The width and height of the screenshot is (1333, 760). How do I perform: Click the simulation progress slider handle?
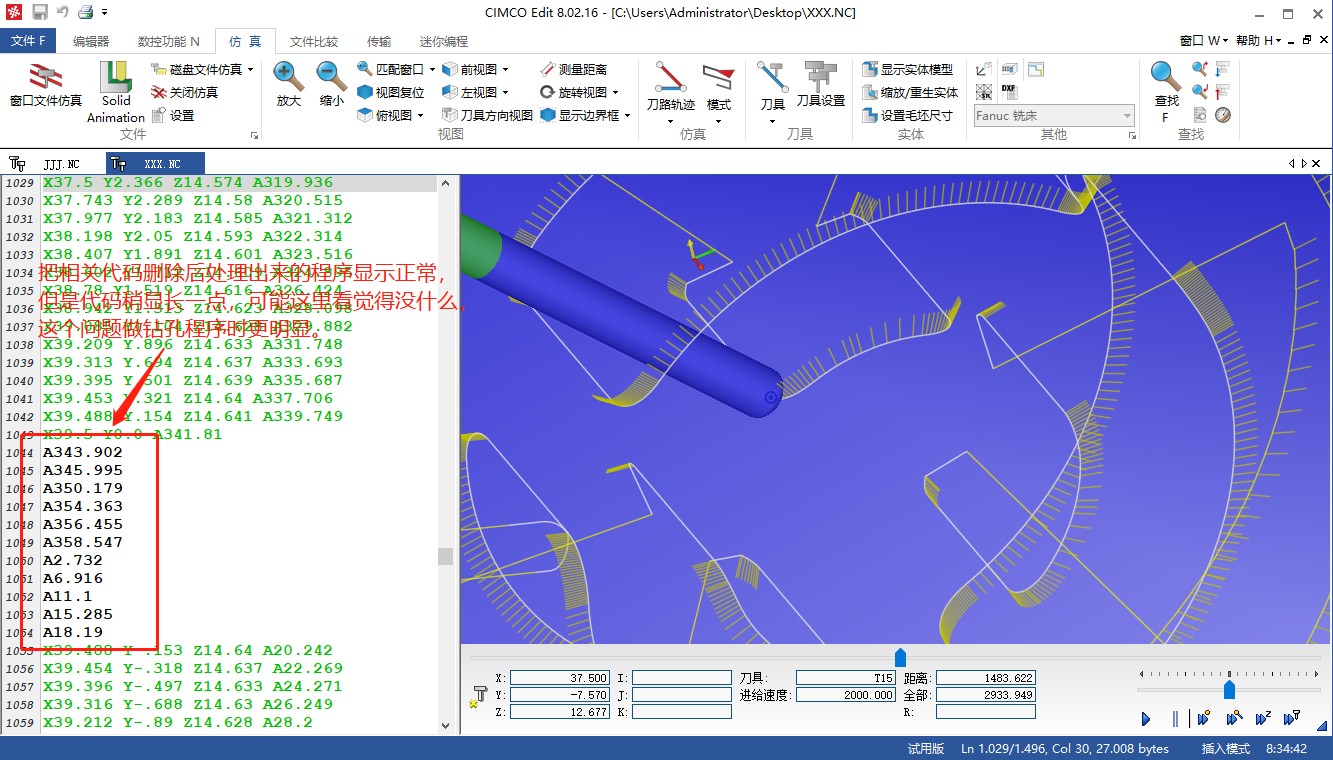(900, 657)
